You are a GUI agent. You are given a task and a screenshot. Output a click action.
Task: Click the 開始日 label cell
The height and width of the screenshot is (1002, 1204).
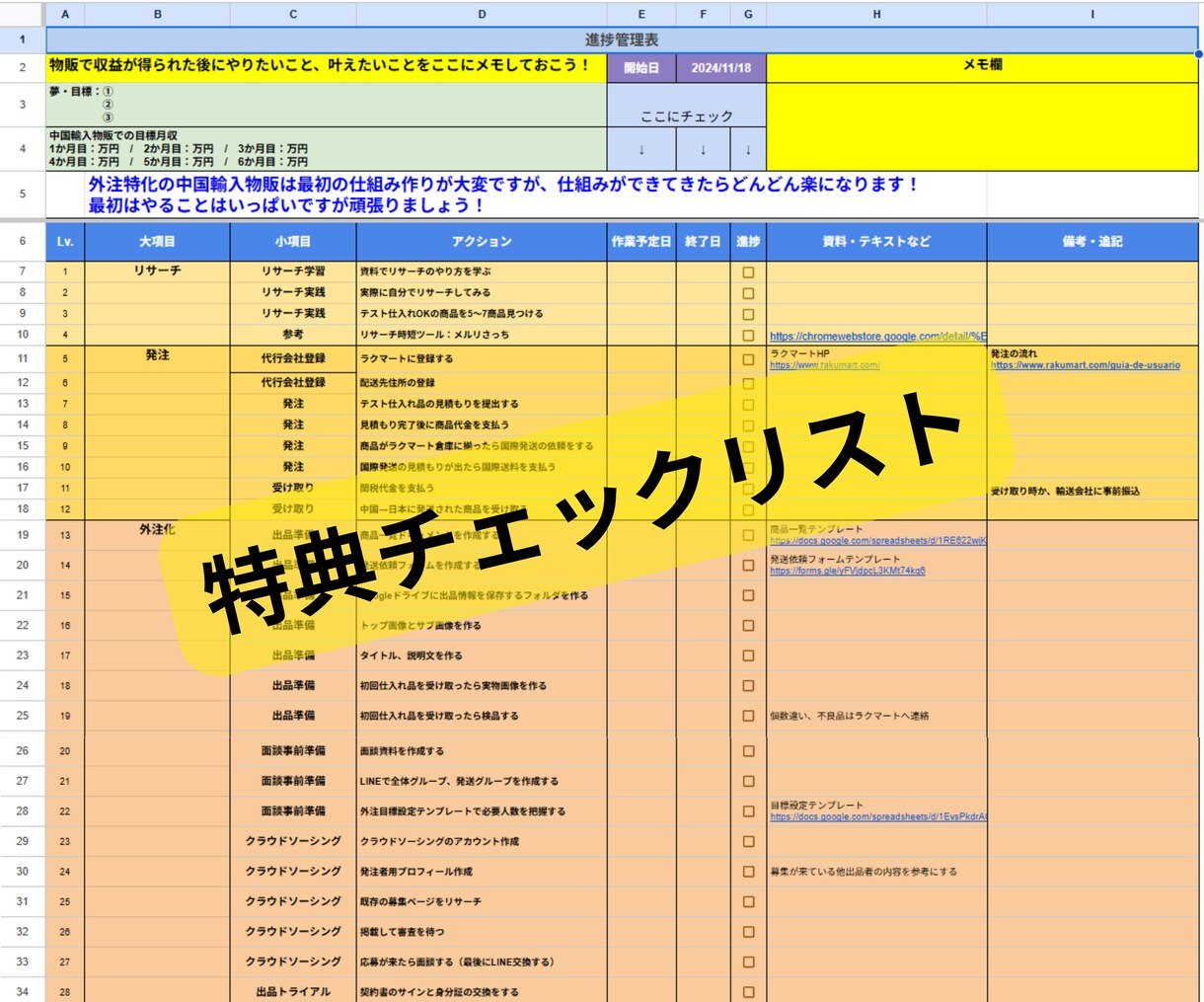coord(641,68)
